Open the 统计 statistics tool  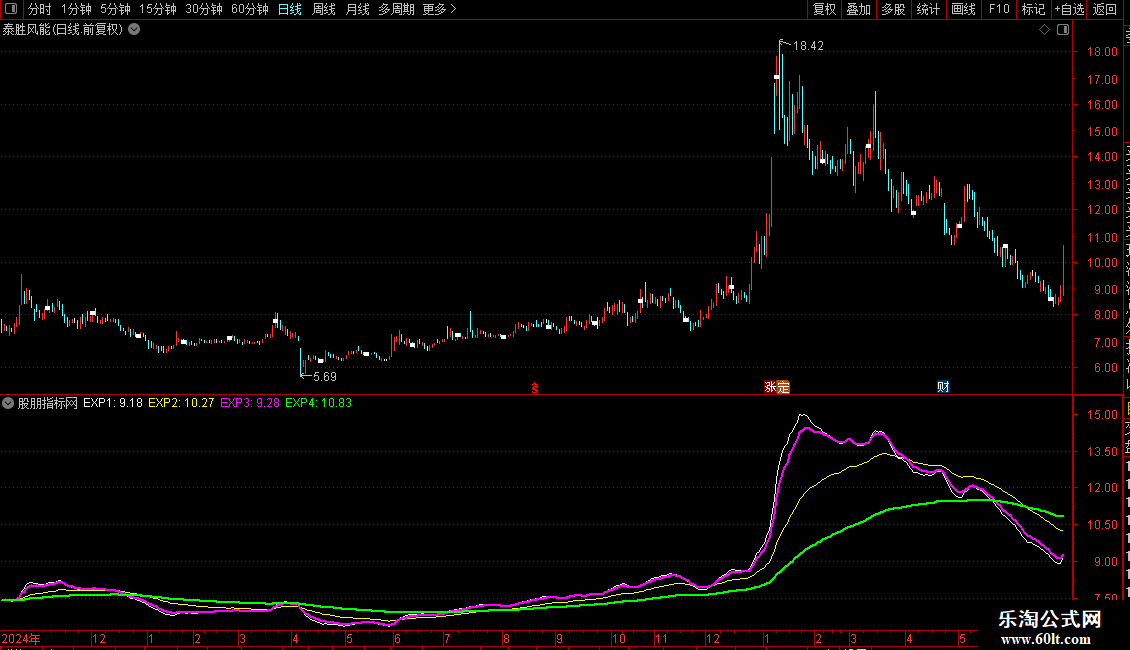[x=928, y=9]
